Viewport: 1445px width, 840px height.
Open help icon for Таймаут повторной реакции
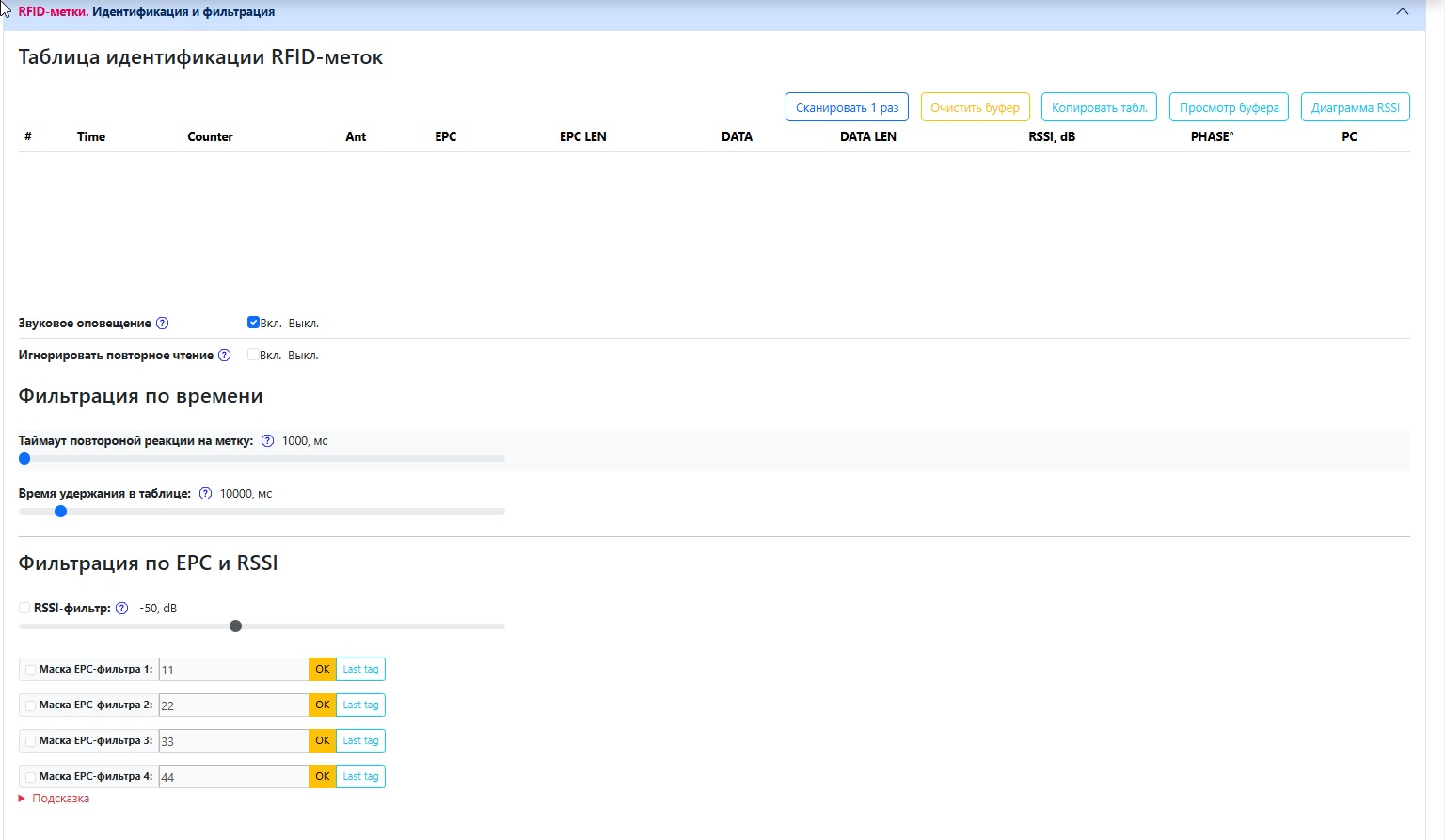(267, 441)
